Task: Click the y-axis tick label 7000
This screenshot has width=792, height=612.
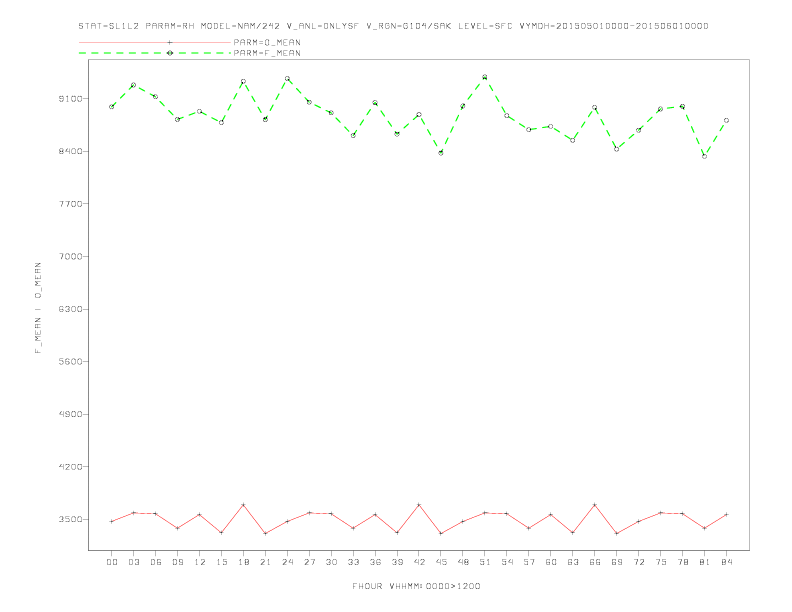Action: click(70, 257)
